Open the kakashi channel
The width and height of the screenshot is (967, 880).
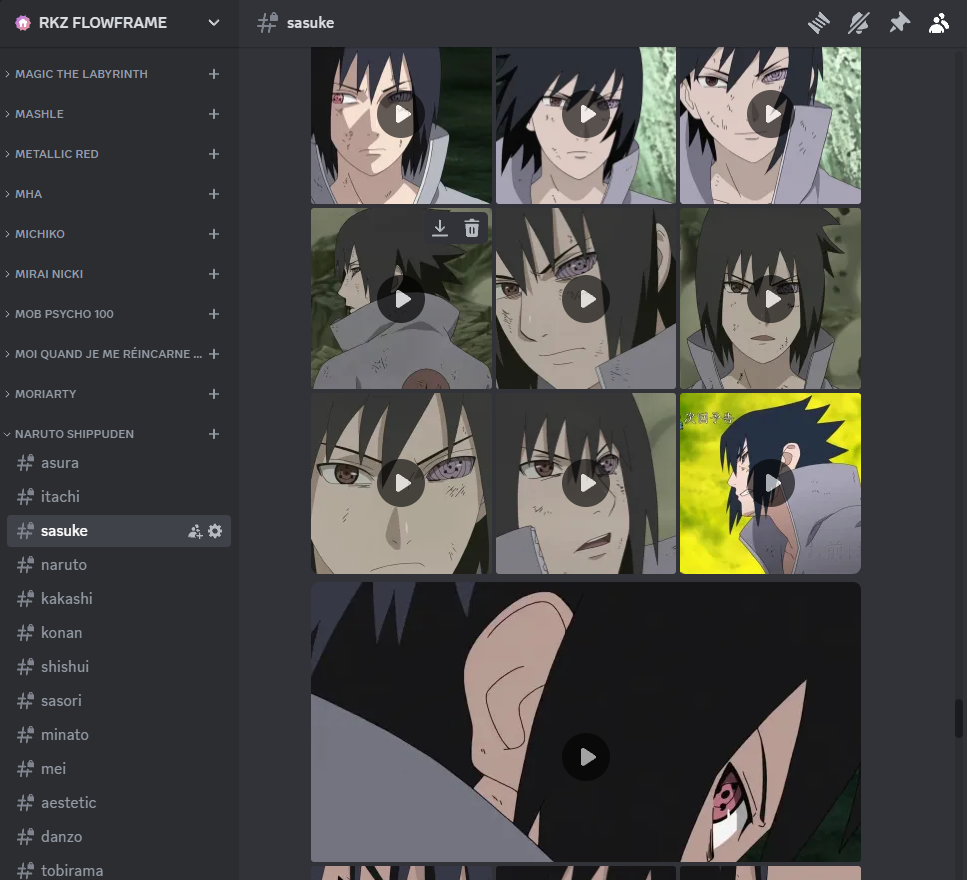coord(118,599)
